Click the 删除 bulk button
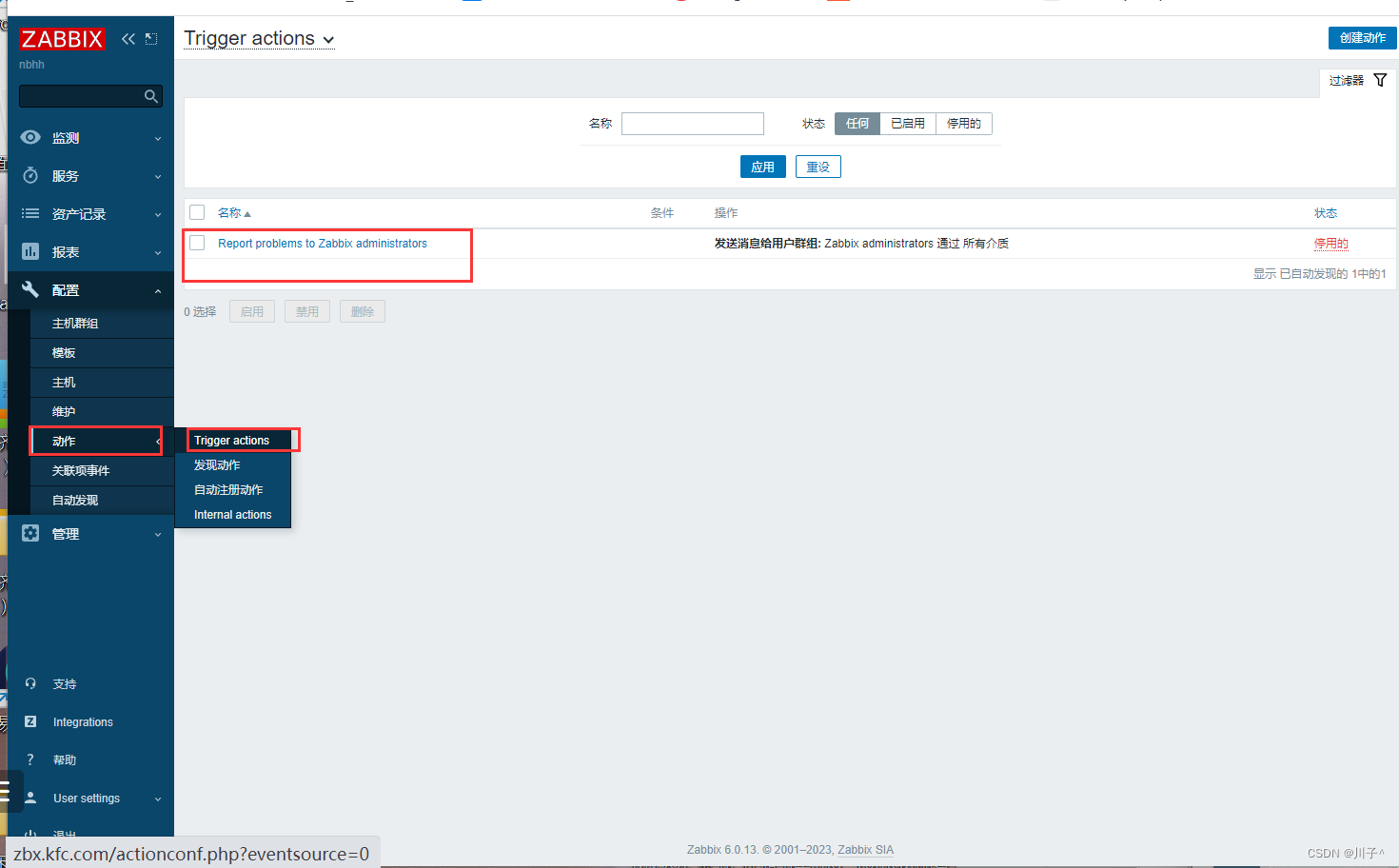Image resolution: width=1399 pixels, height=868 pixels. tap(363, 311)
